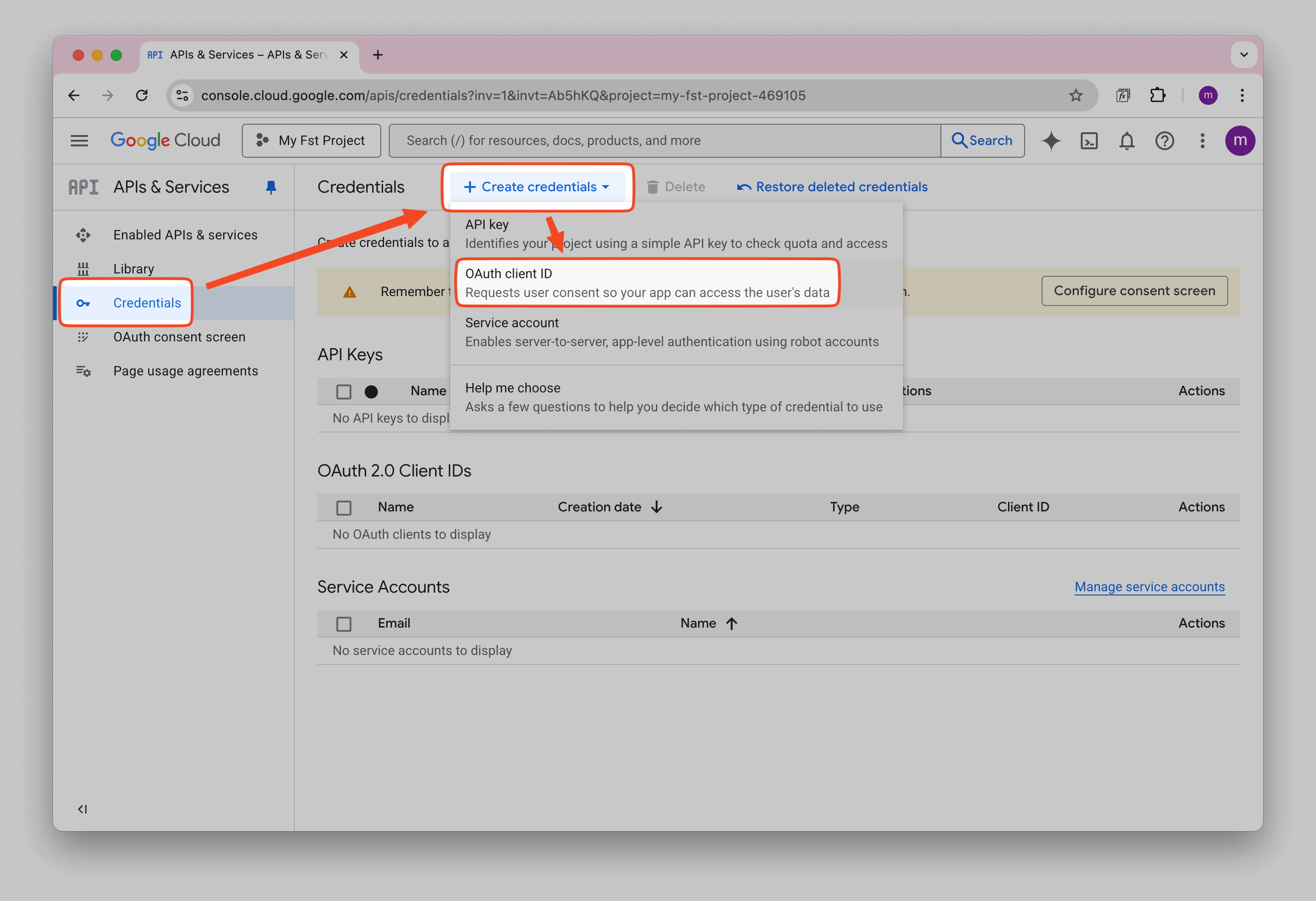The image size is (1316, 901).
Task: Collapse the left sidebar
Action: click(x=82, y=809)
